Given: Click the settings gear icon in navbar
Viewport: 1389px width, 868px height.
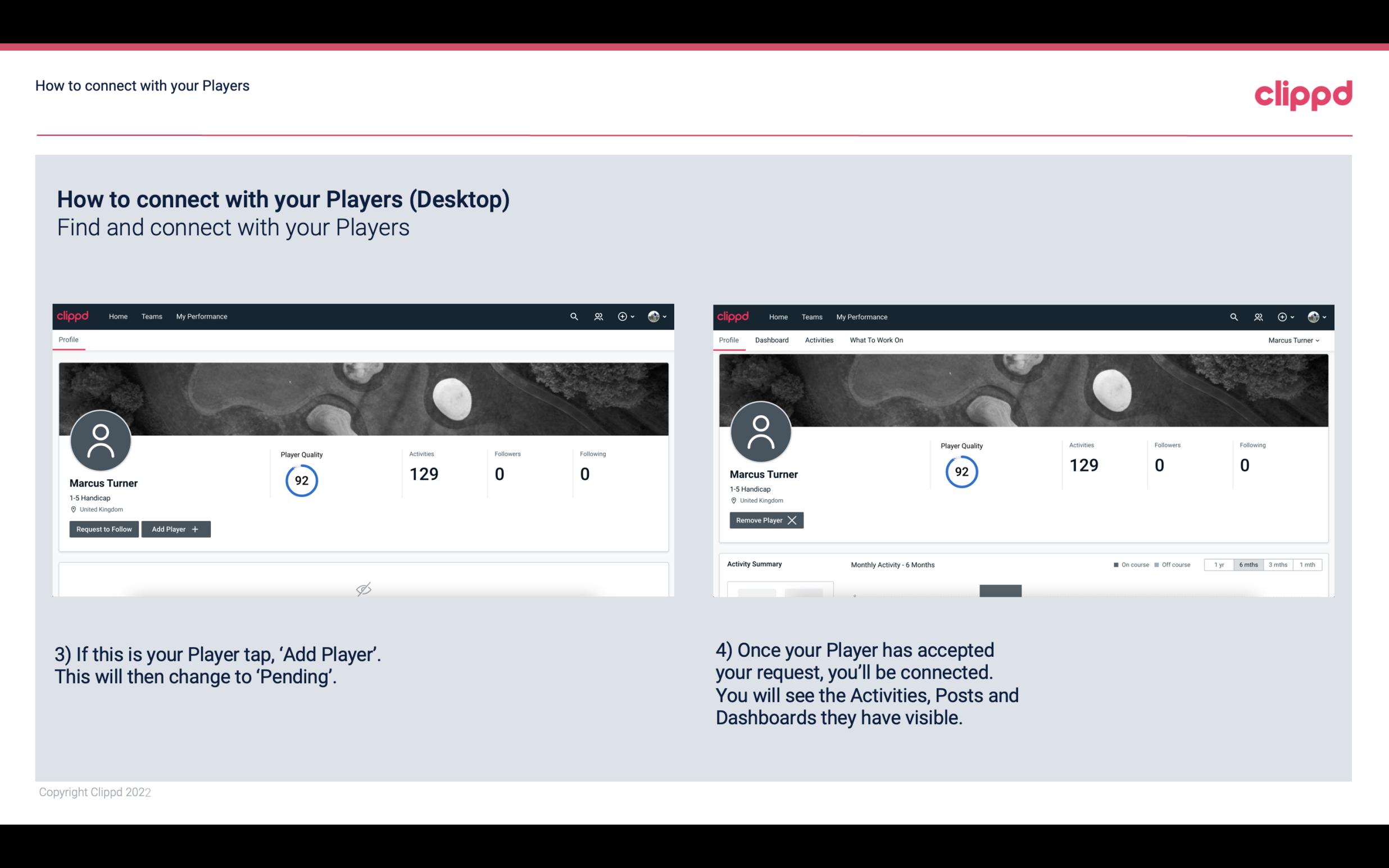Looking at the screenshot, I should [x=622, y=316].
